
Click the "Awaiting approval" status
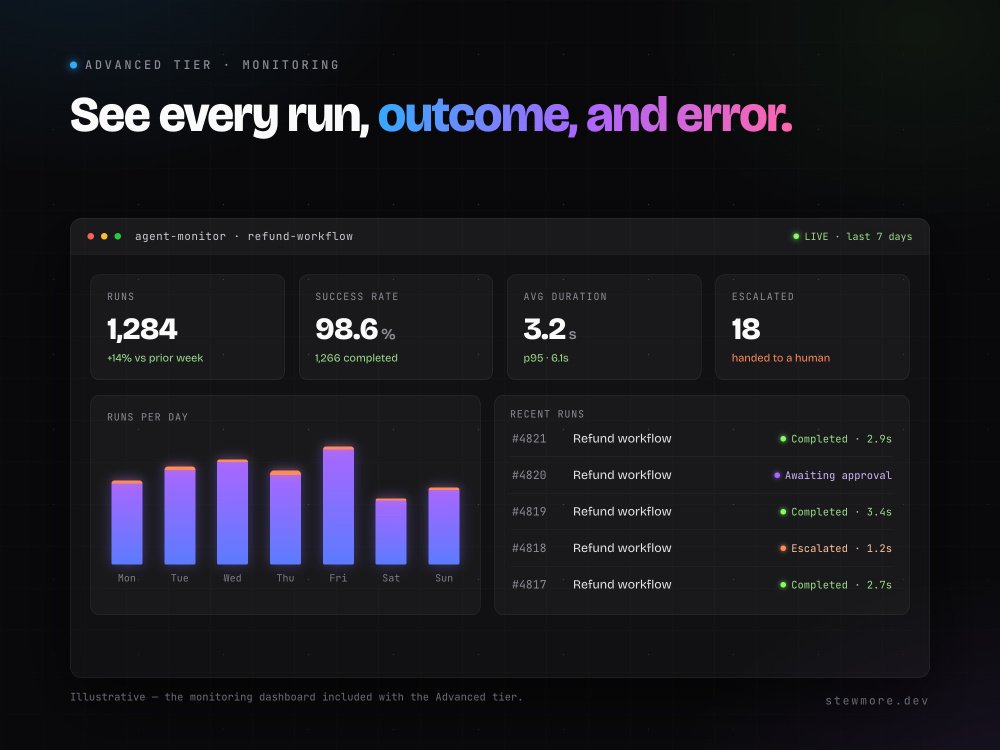click(x=832, y=475)
